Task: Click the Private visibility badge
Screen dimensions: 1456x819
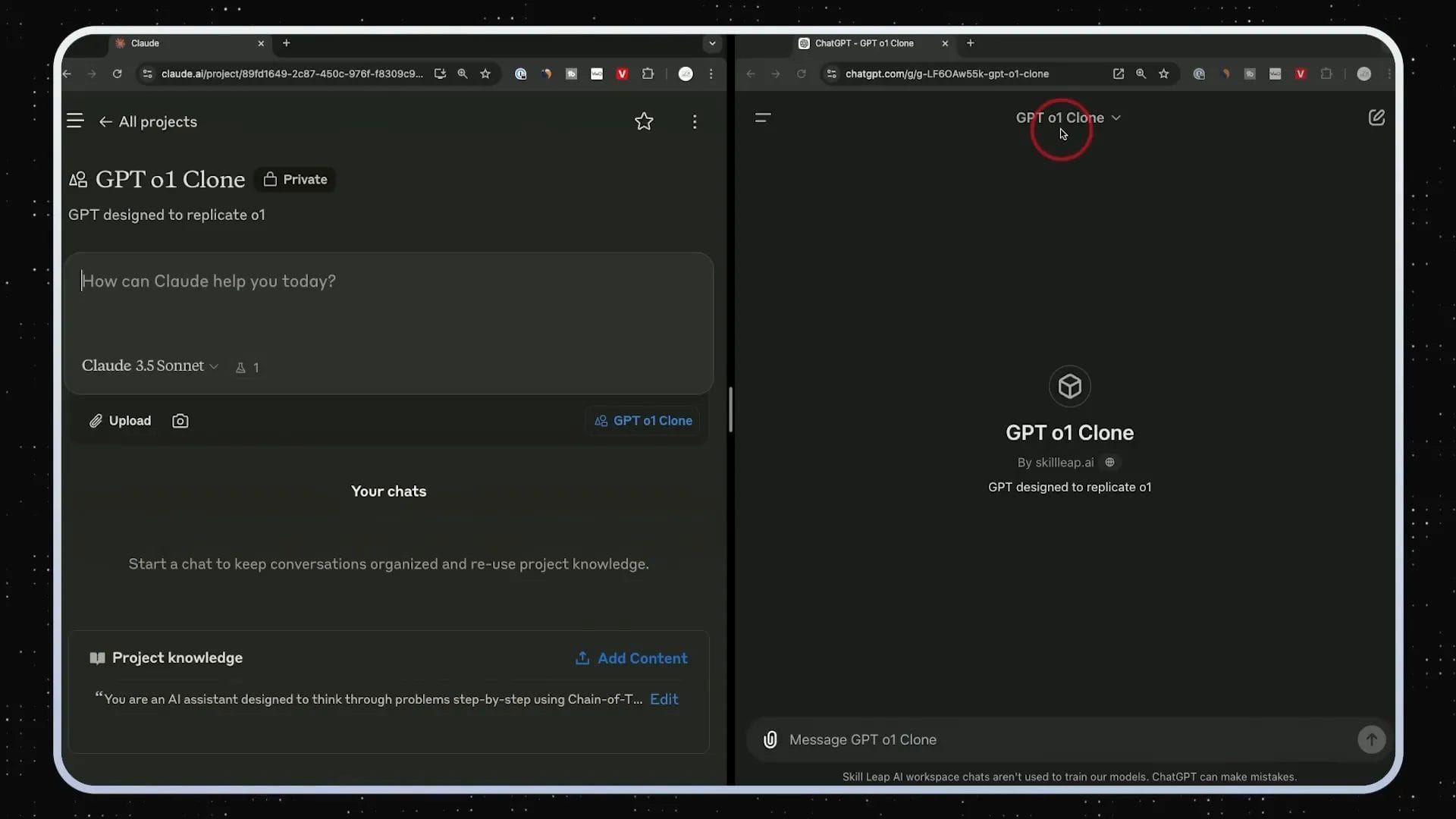Action: coord(295,179)
